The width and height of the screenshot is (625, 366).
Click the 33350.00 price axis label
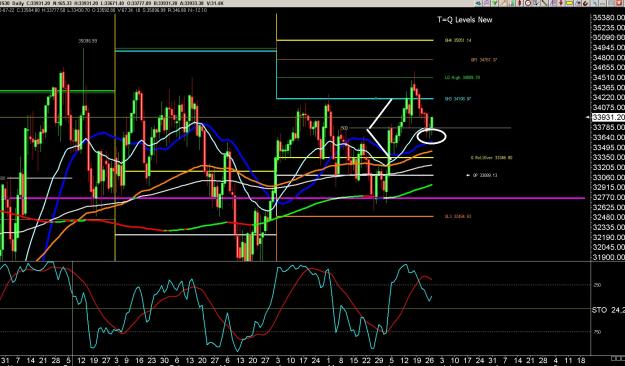[x=609, y=157]
